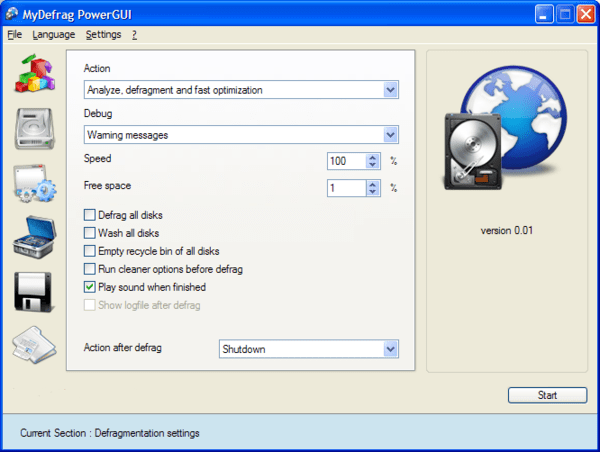The height and width of the screenshot is (452, 600).
Task: Enable Defrag all disks checkbox
Action: [x=90, y=215]
